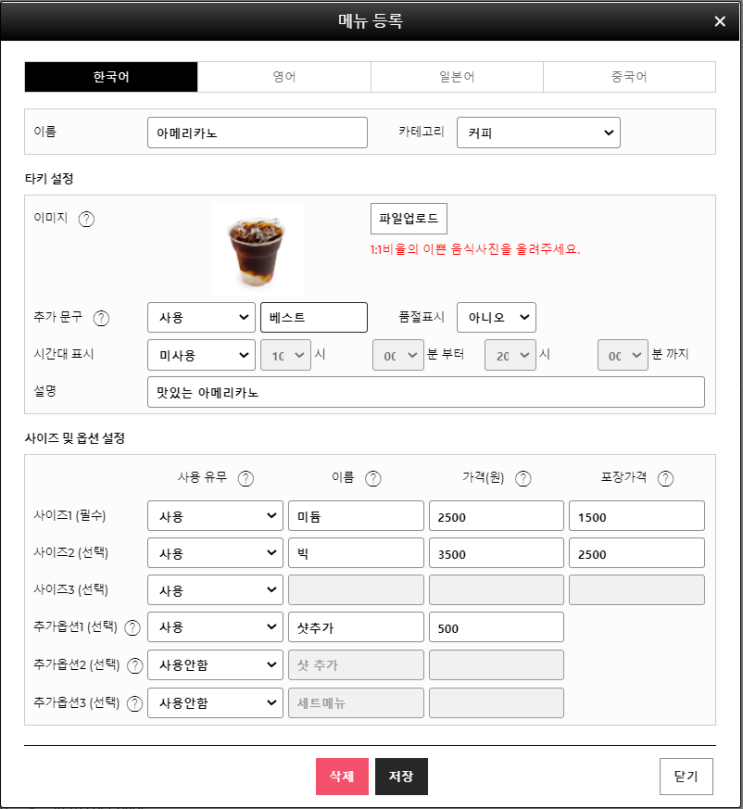The width and height of the screenshot is (743, 809).
Task: Open 사이즈2 (선택) usage dropdown
Action: coord(215,553)
